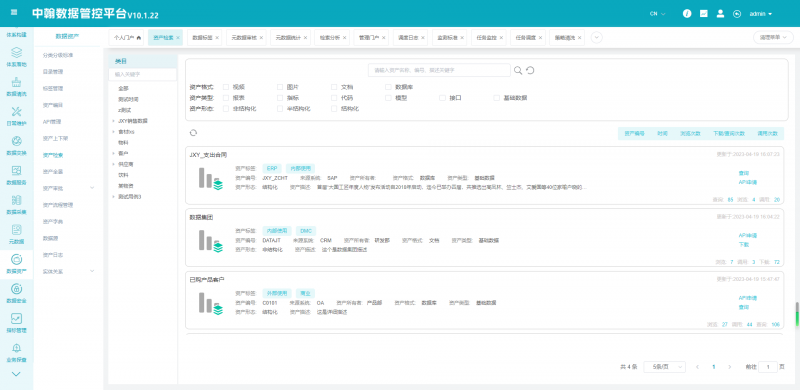Open 数据采集 module in left sidebar

pos(16,204)
